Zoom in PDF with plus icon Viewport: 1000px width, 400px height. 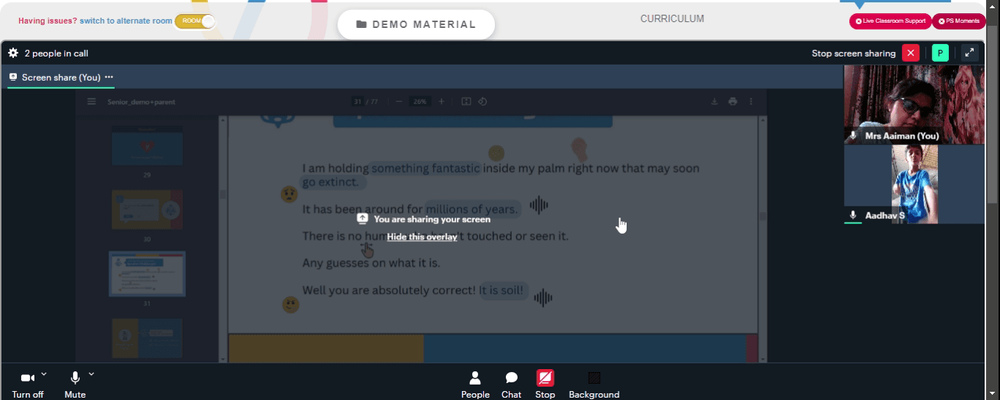pos(441,101)
